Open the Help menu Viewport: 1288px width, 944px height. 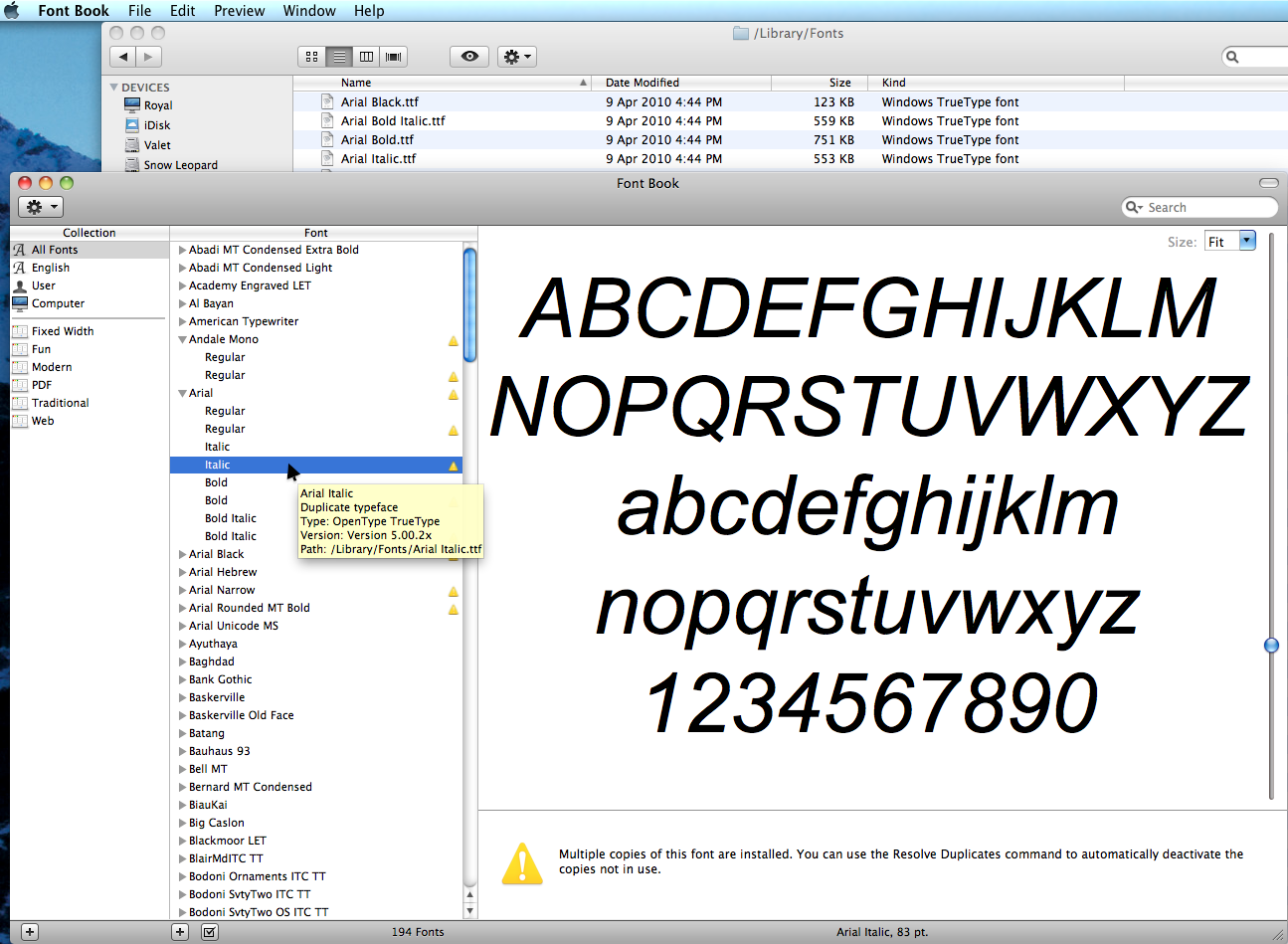[x=369, y=11]
